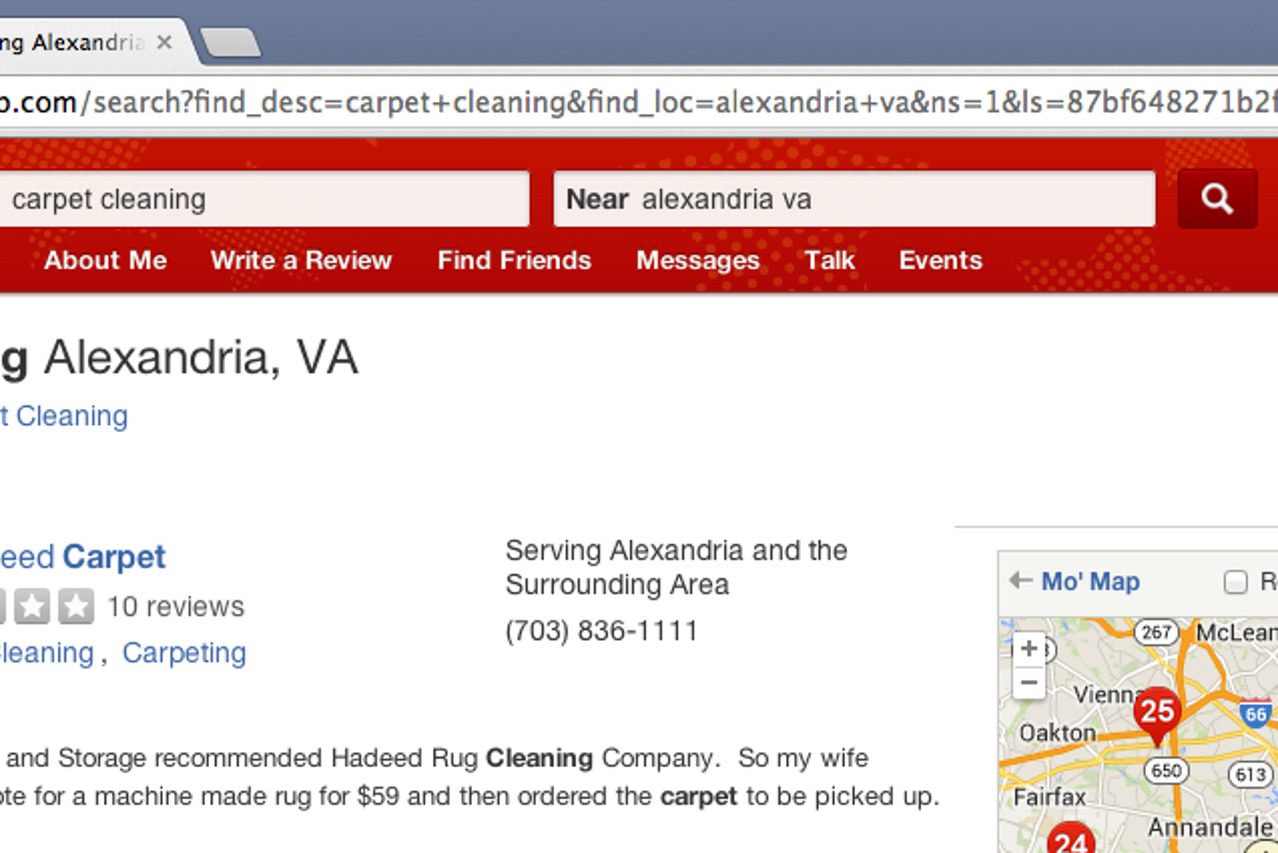Viewport: 1278px width, 853px height.
Task: Open the Carpeting category link
Action: pos(184,652)
